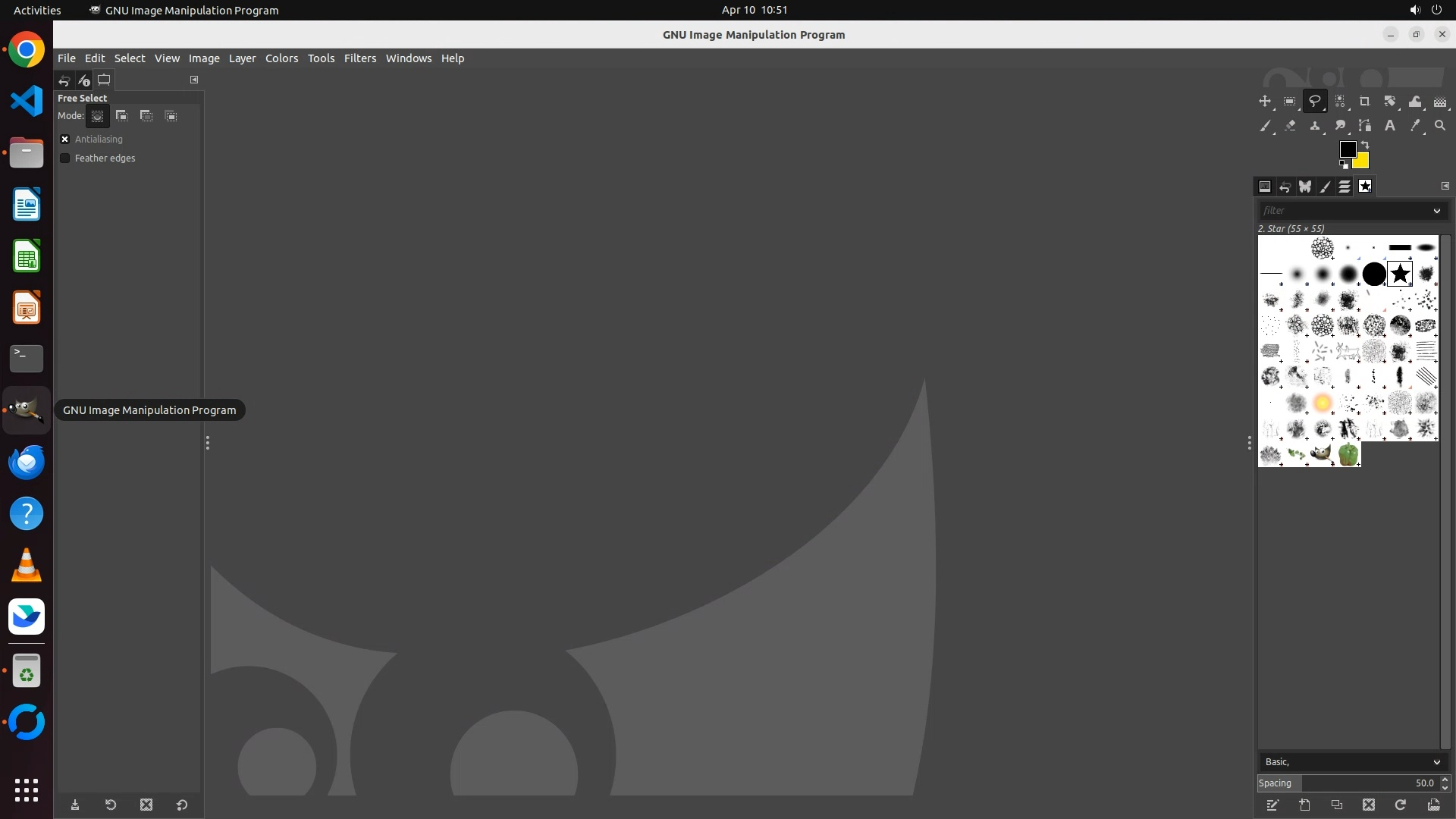Disable the Antialiasing checkbox
Screen dimensions: 1456x819
pyautogui.click(x=65, y=140)
